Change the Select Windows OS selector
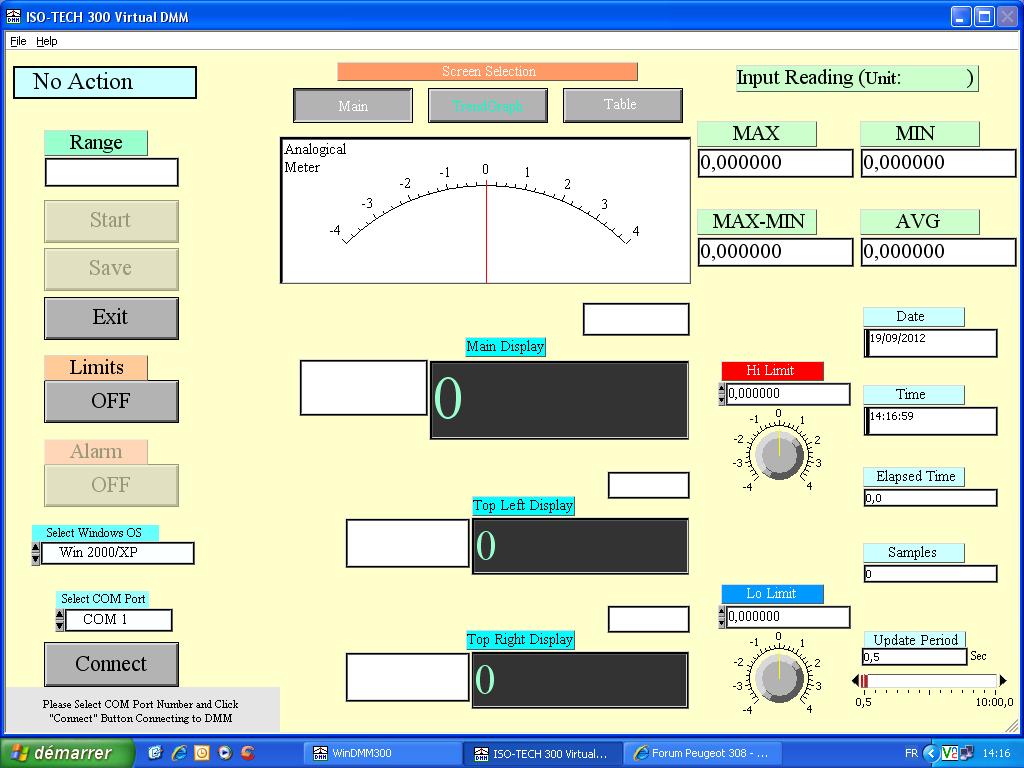 (36, 553)
